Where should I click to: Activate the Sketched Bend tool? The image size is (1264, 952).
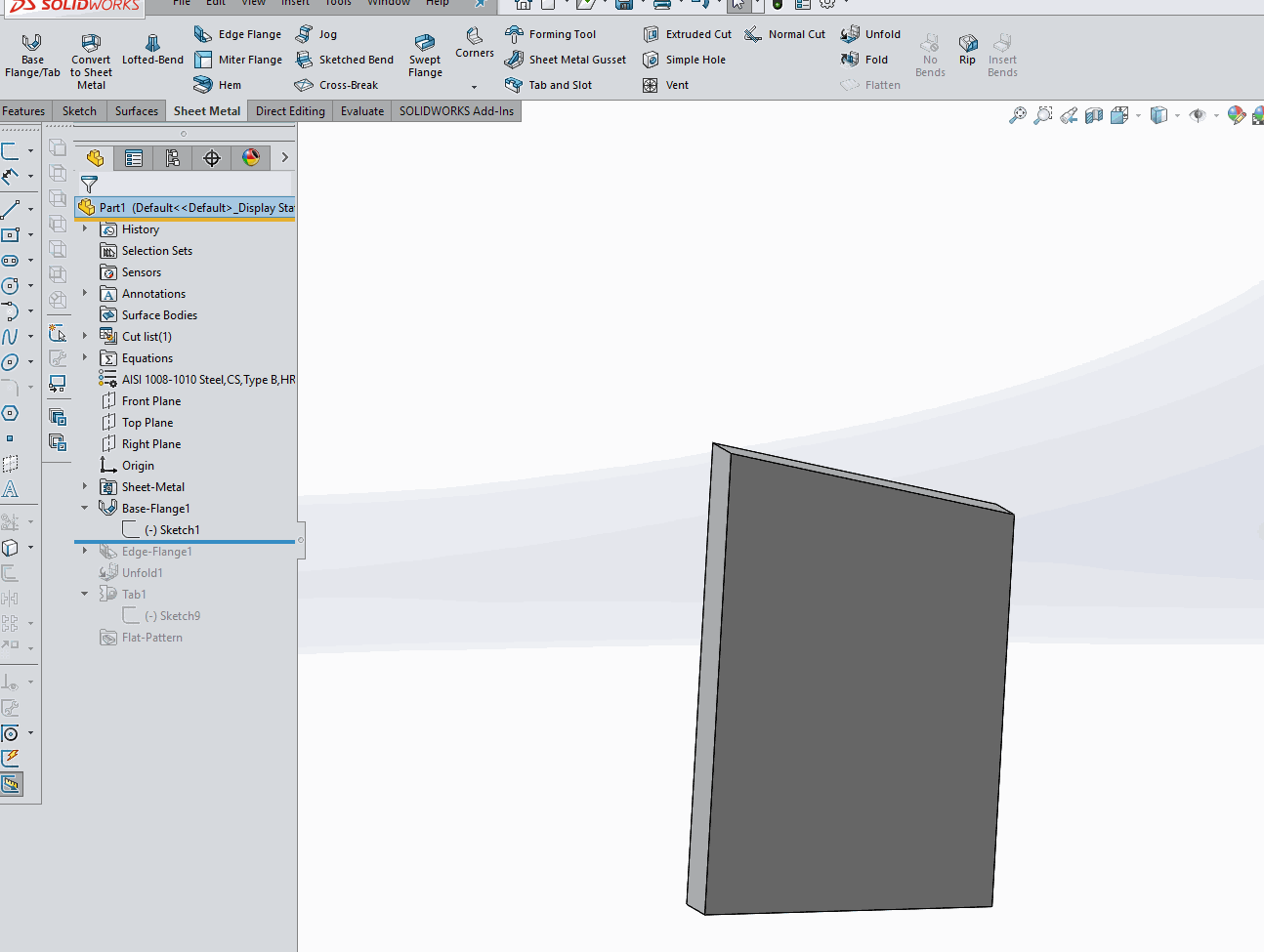pyautogui.click(x=345, y=60)
